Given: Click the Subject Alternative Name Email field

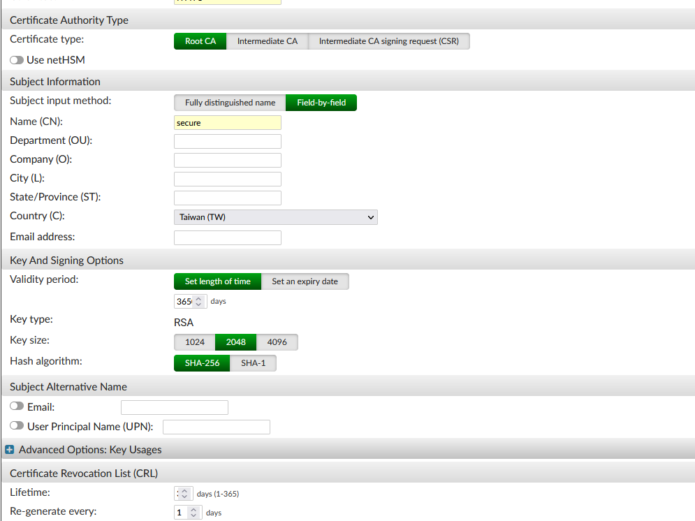Looking at the screenshot, I should pos(175,407).
